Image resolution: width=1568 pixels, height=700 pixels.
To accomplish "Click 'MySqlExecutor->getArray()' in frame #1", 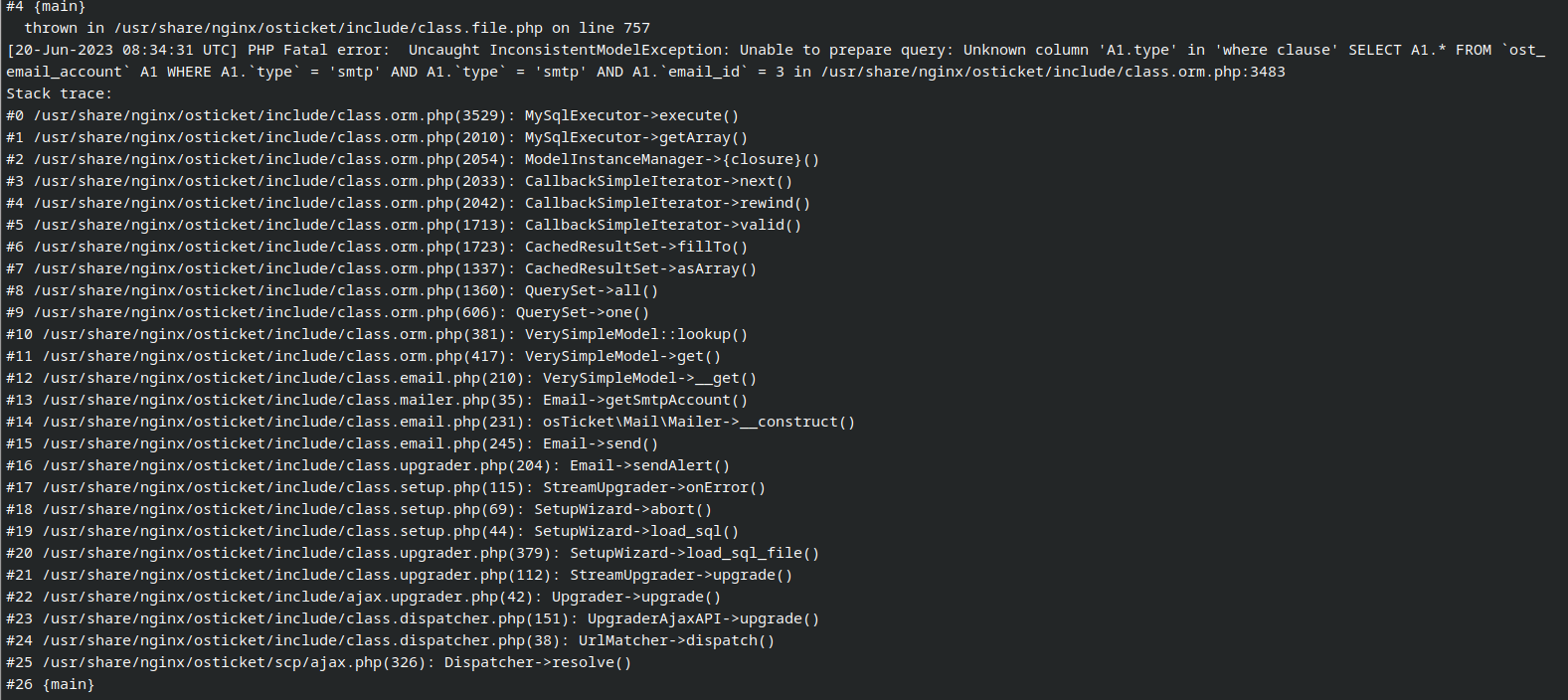I will click(x=635, y=137).
